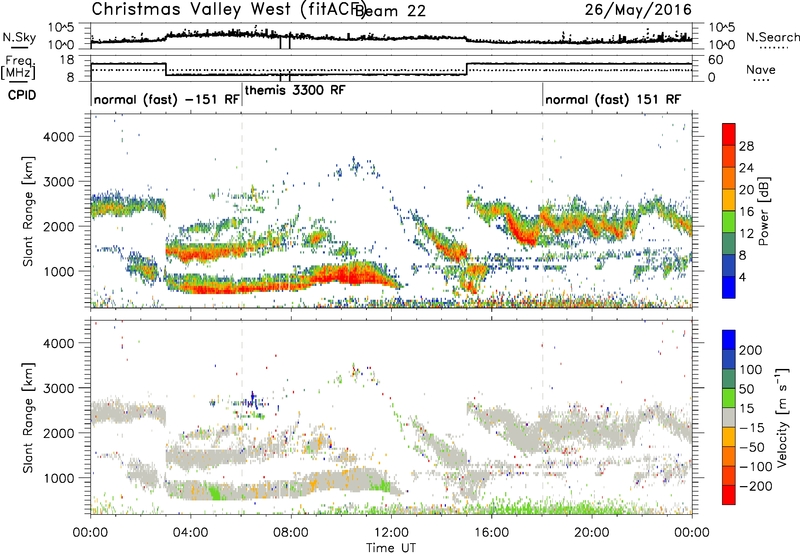Viewport: 800px width, 554px height.
Task: Select the "normal (fast) -151 RF" label
Action: [166, 99]
